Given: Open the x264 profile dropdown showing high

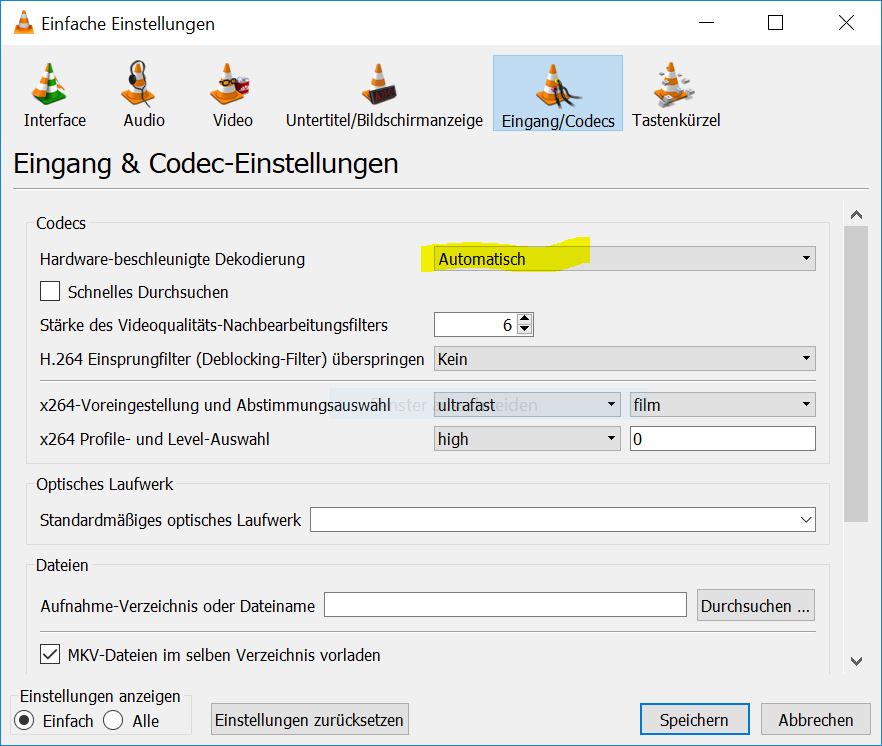Looking at the screenshot, I should [527, 439].
